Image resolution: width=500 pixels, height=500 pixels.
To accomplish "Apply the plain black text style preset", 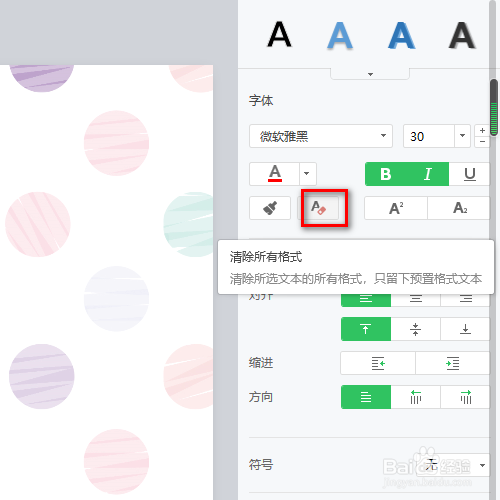I will tap(279, 35).
